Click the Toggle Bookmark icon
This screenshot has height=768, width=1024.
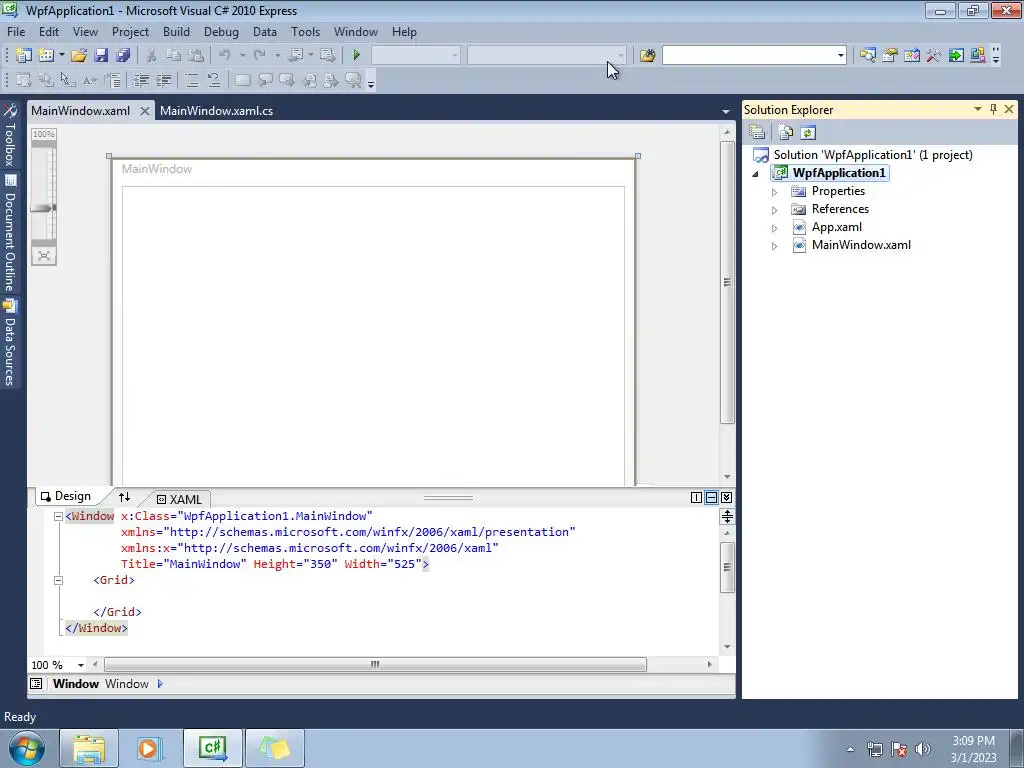pyautogui.click(x=242, y=80)
